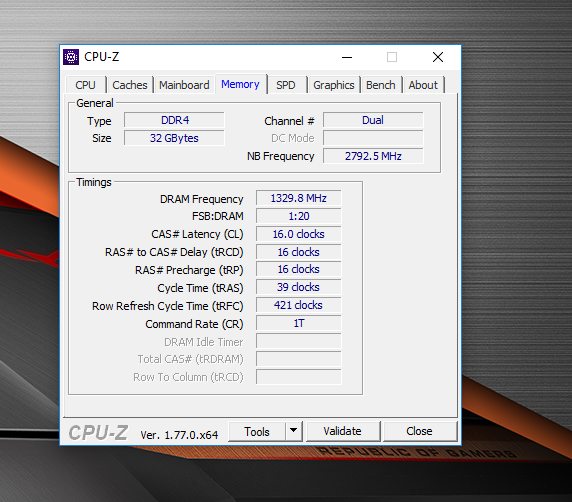Select CAS# Latency value 16.0 clocks
Screen dimensions: 572x502
pyautogui.click(x=298, y=234)
